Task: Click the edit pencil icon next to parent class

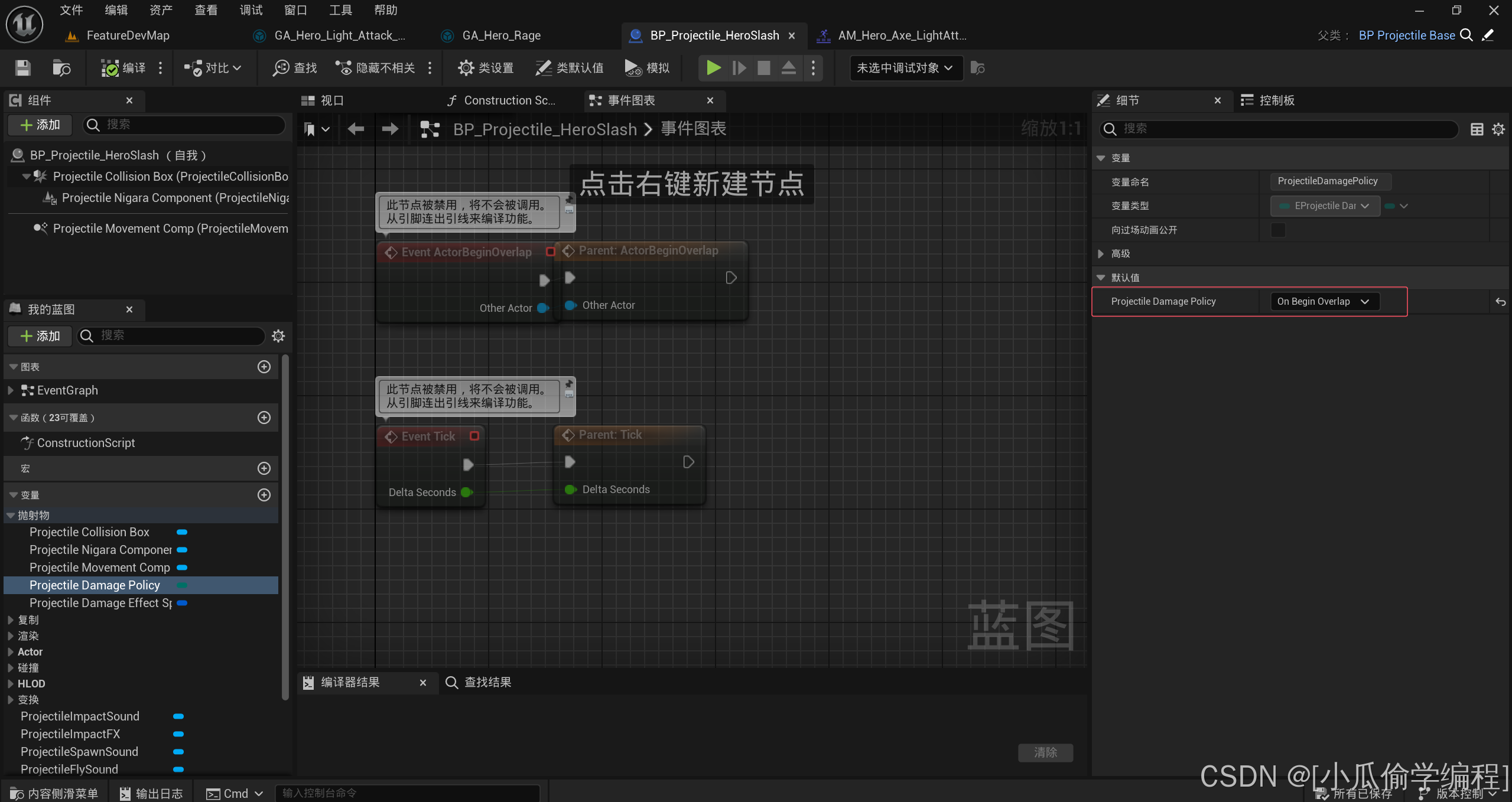Action: tap(1488, 35)
